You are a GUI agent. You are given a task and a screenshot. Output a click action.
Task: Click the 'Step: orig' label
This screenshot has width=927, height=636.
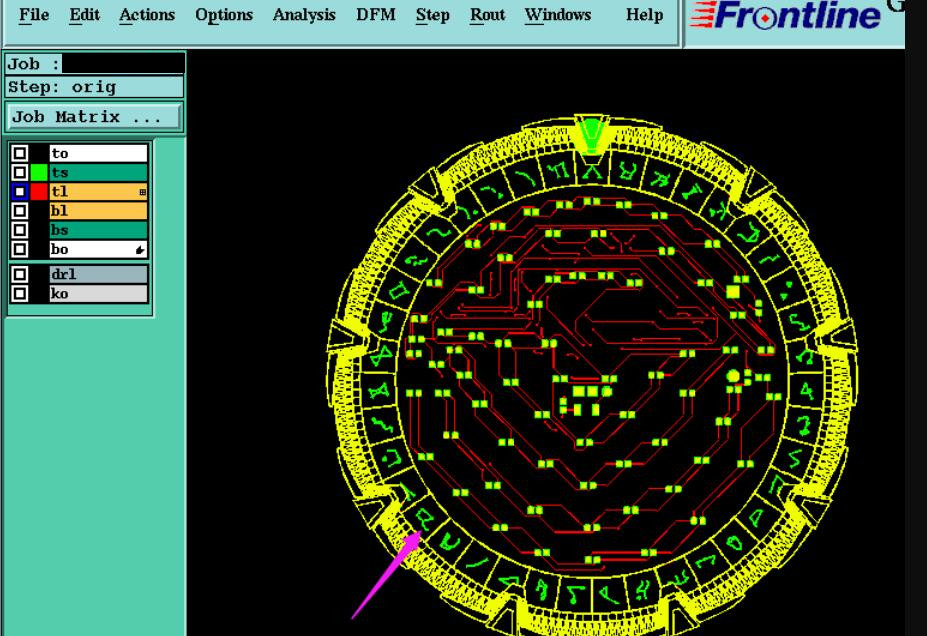(x=95, y=87)
